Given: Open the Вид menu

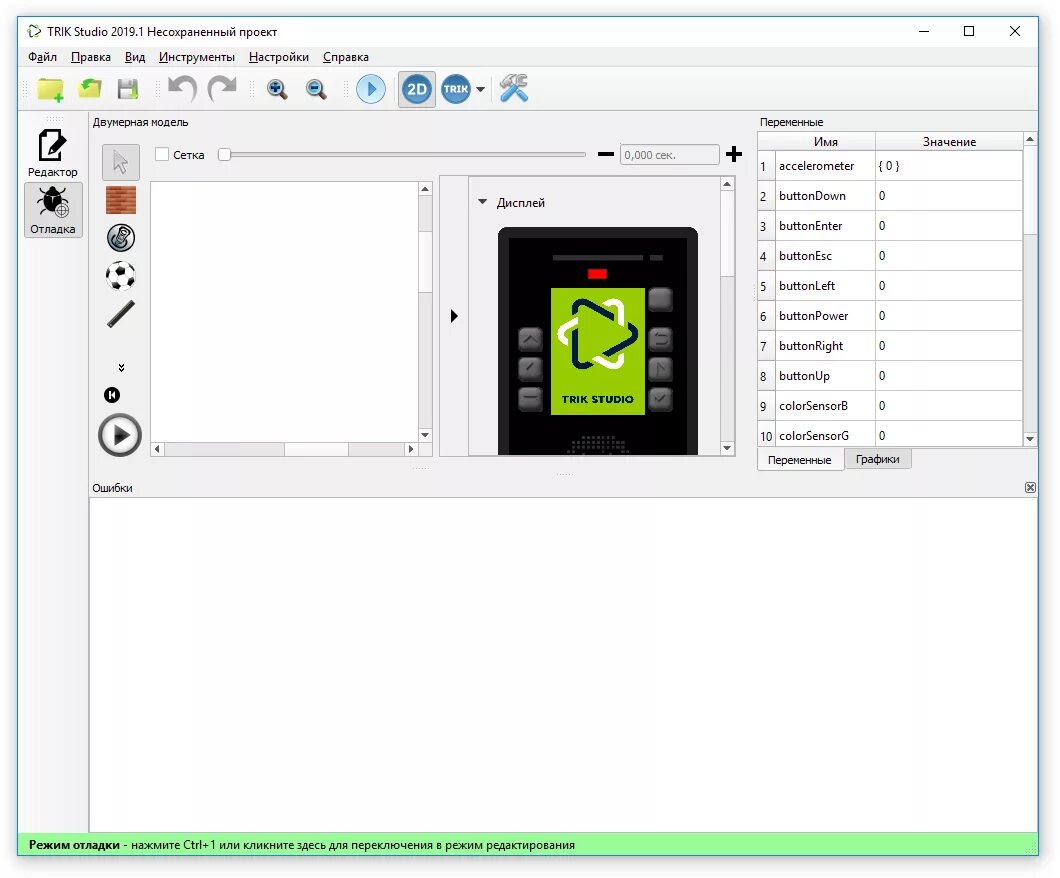Looking at the screenshot, I should pos(135,57).
